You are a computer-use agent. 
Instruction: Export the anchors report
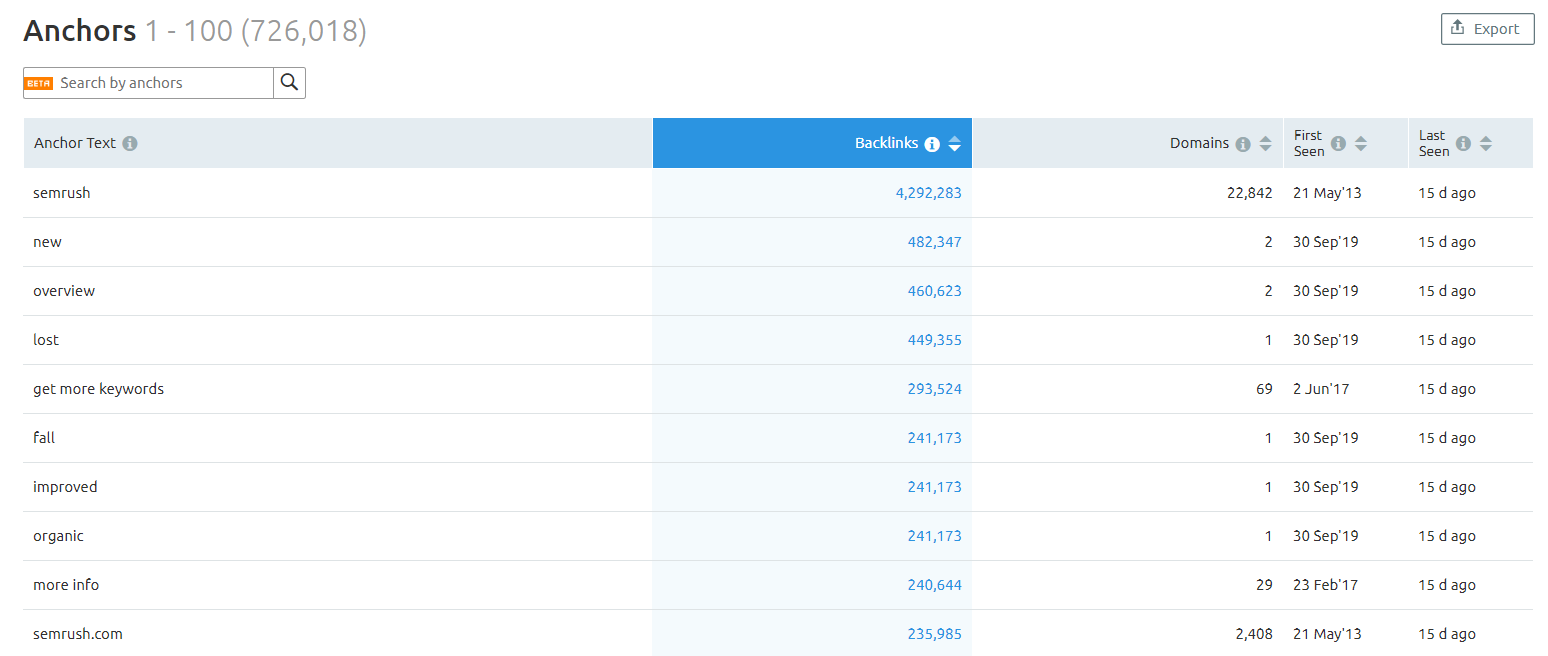click(x=1487, y=29)
